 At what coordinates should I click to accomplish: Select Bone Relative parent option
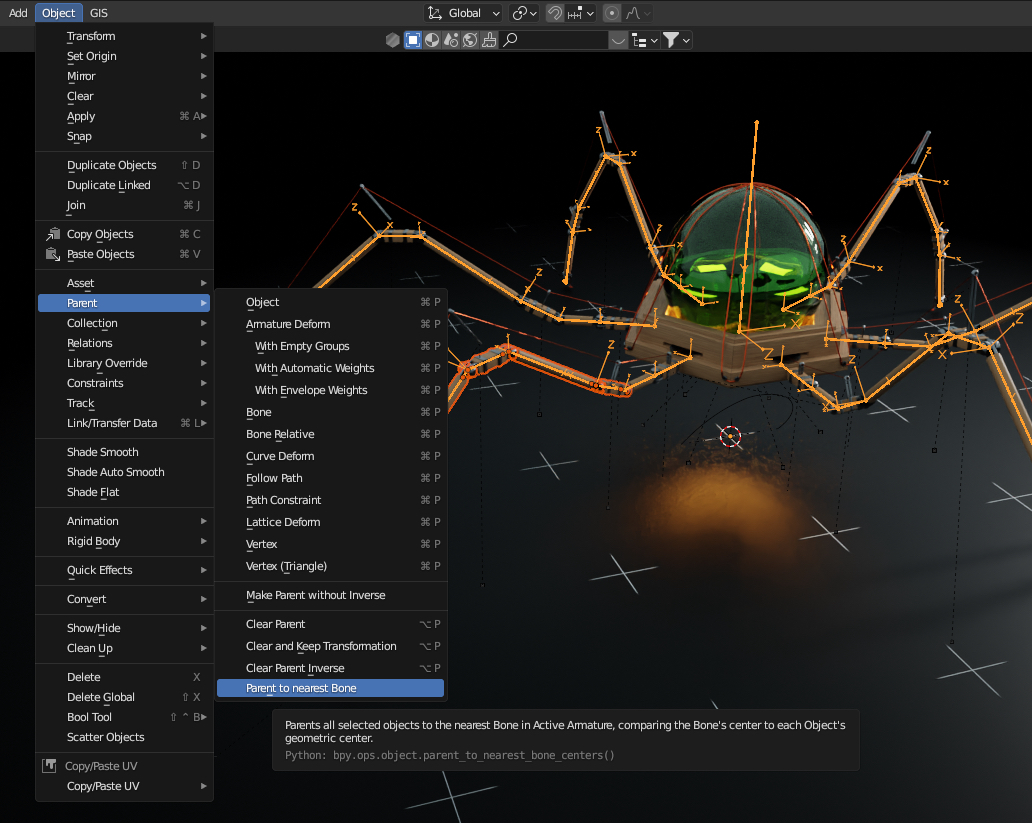pyautogui.click(x=330, y=434)
